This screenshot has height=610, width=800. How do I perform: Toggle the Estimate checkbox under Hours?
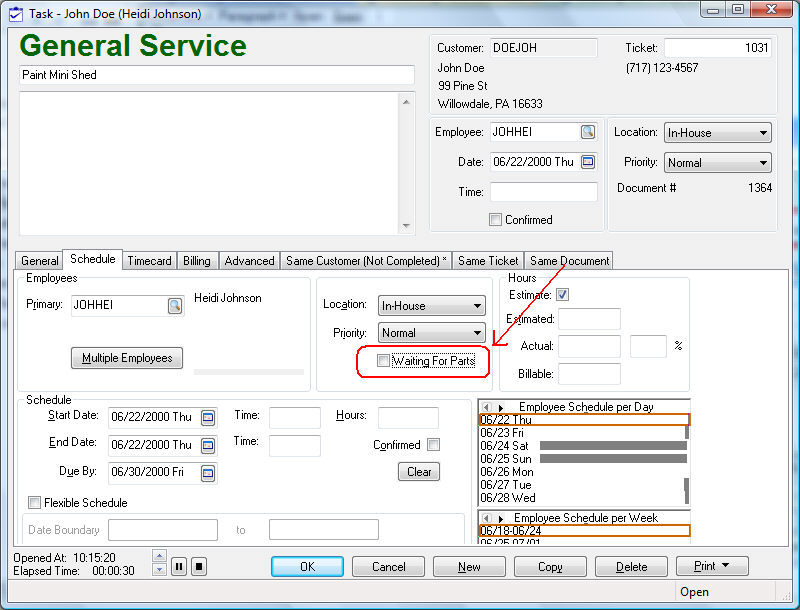click(x=563, y=295)
